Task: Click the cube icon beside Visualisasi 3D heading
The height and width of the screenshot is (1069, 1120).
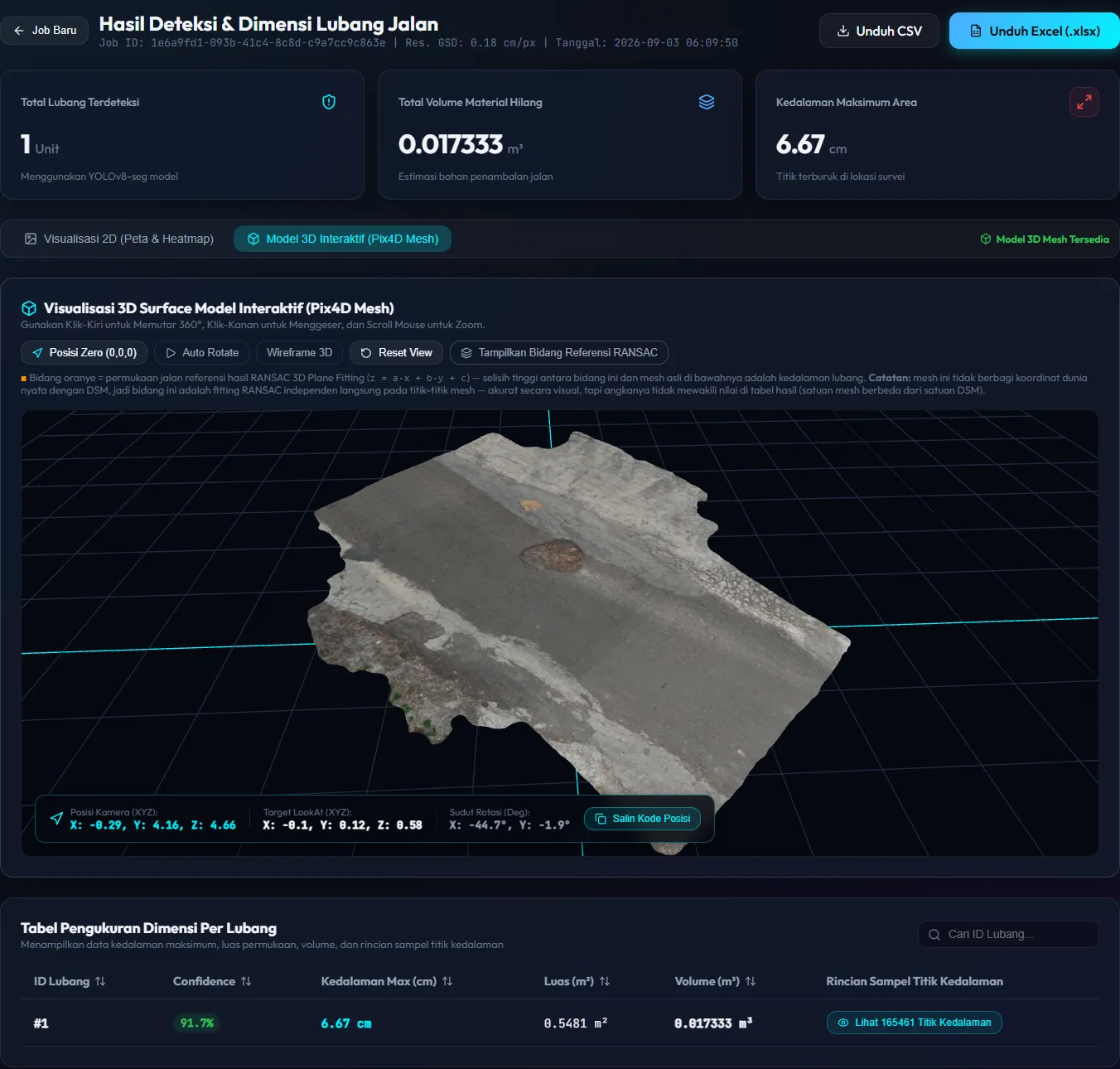Action: [x=29, y=308]
